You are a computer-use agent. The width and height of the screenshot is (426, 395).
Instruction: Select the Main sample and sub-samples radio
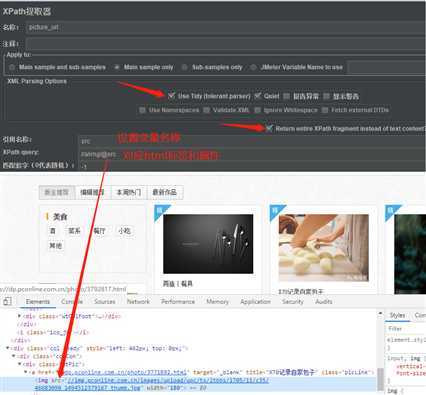point(12,67)
